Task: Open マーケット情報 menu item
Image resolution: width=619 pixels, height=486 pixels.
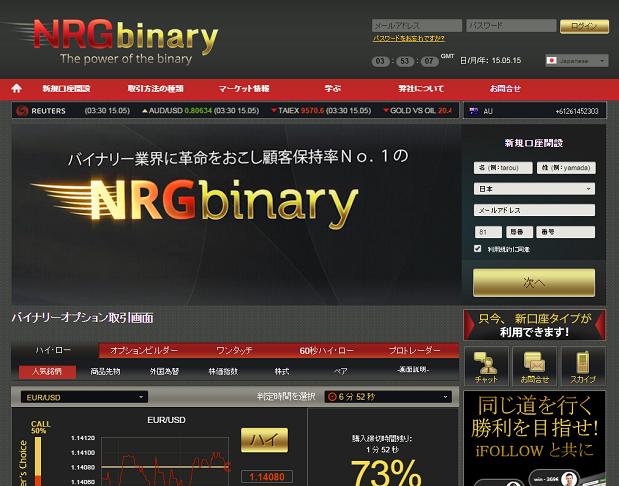Action: pos(244,89)
